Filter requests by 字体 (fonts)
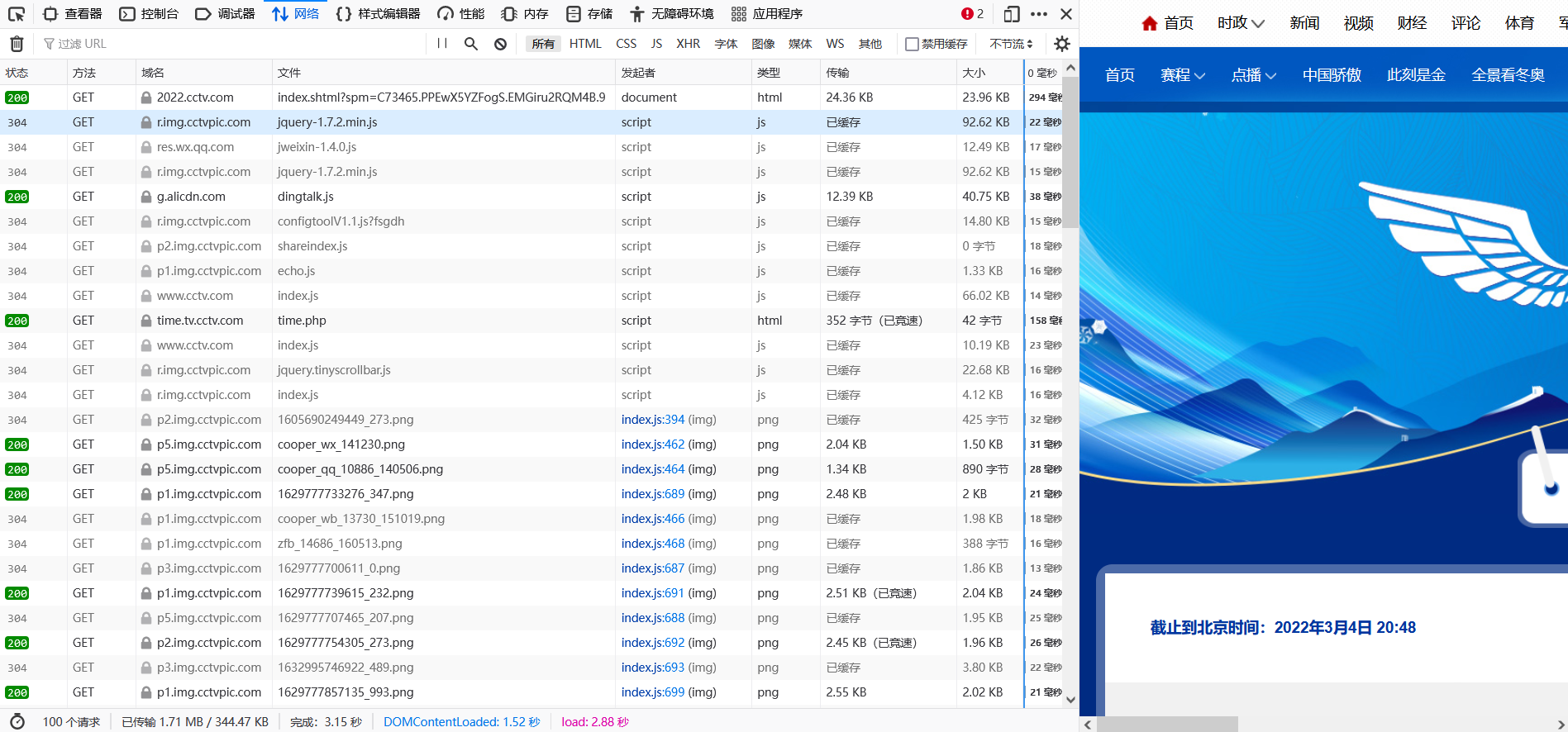The width and height of the screenshot is (1568, 732). [726, 44]
